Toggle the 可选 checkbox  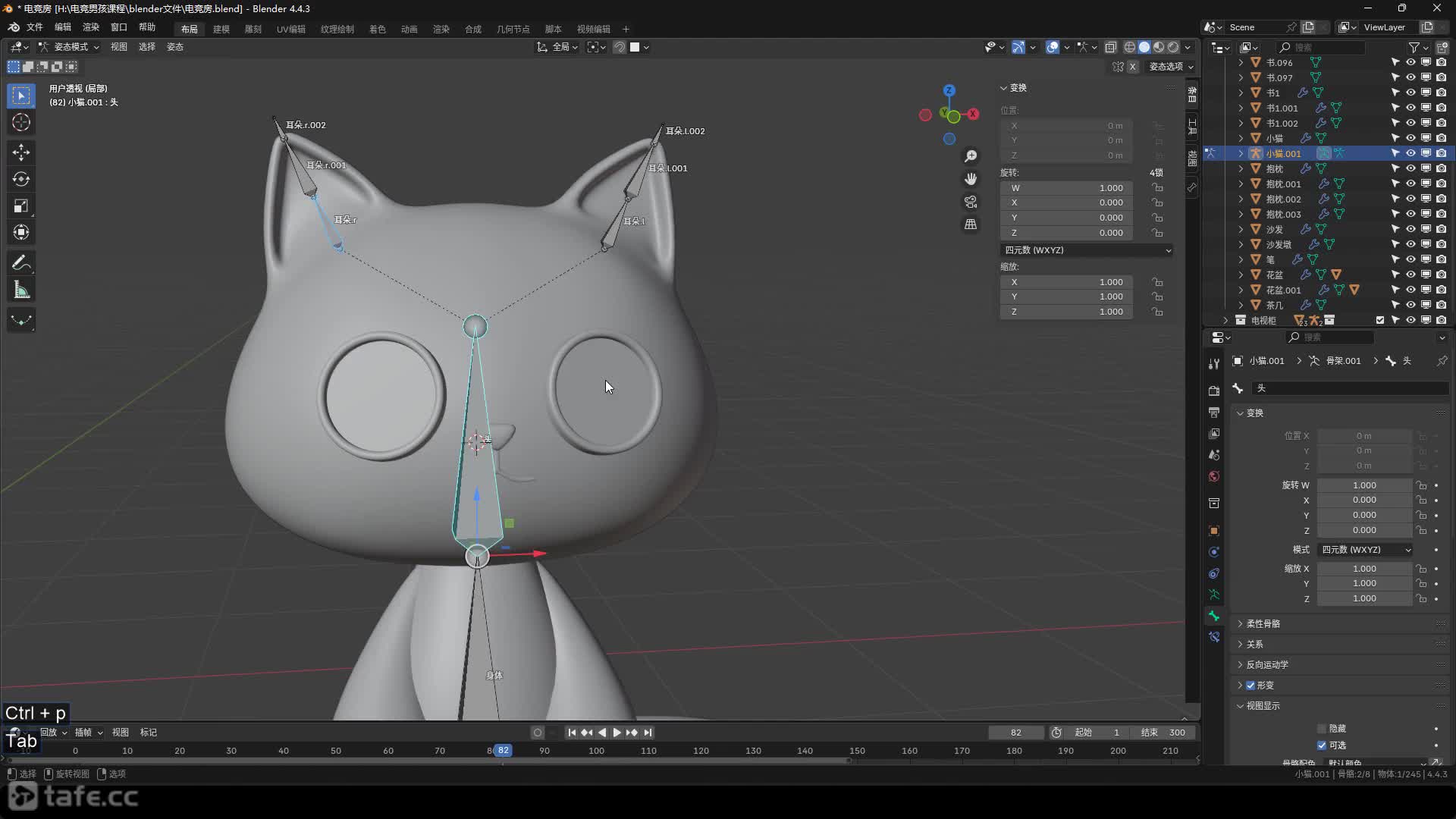[x=1322, y=745]
